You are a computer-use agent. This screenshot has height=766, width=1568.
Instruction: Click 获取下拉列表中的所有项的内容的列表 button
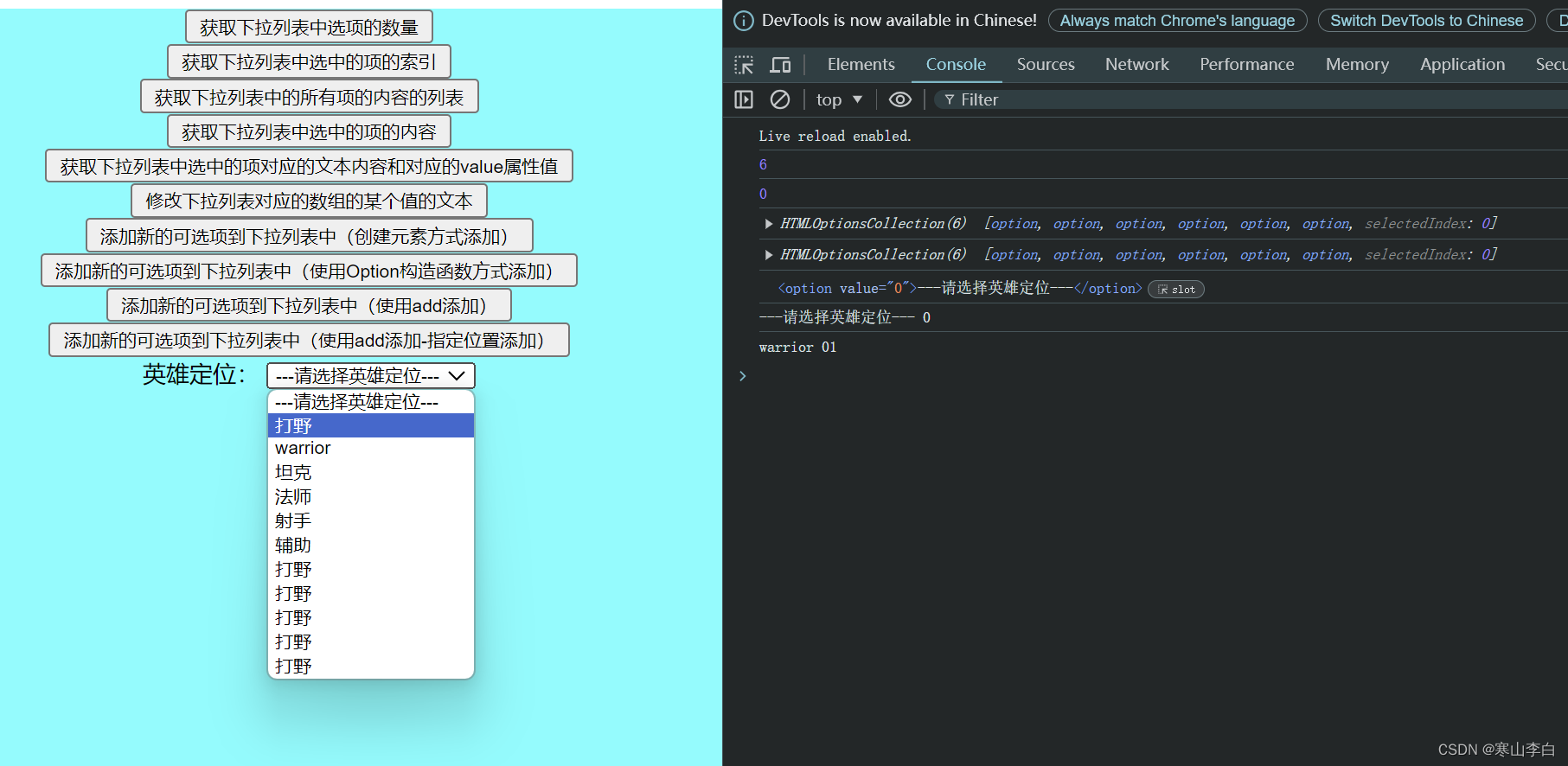(x=309, y=97)
